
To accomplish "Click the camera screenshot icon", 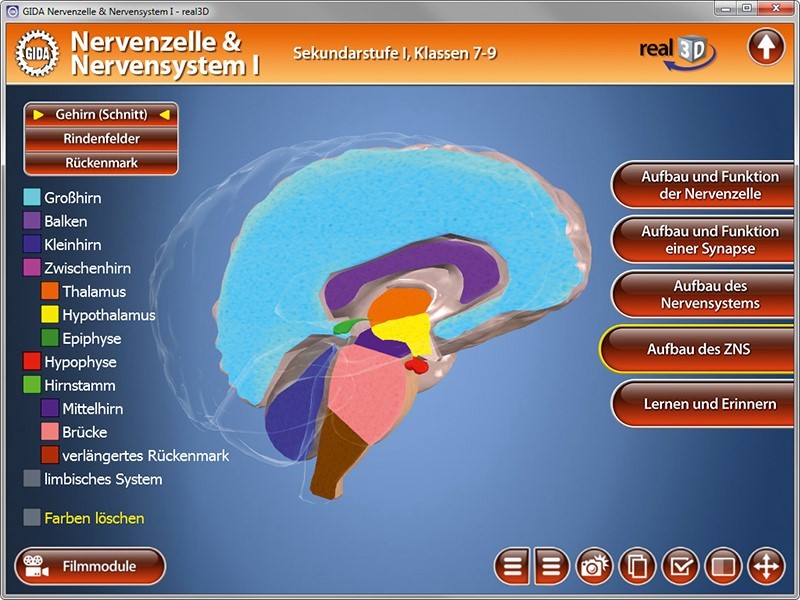I will [594, 567].
